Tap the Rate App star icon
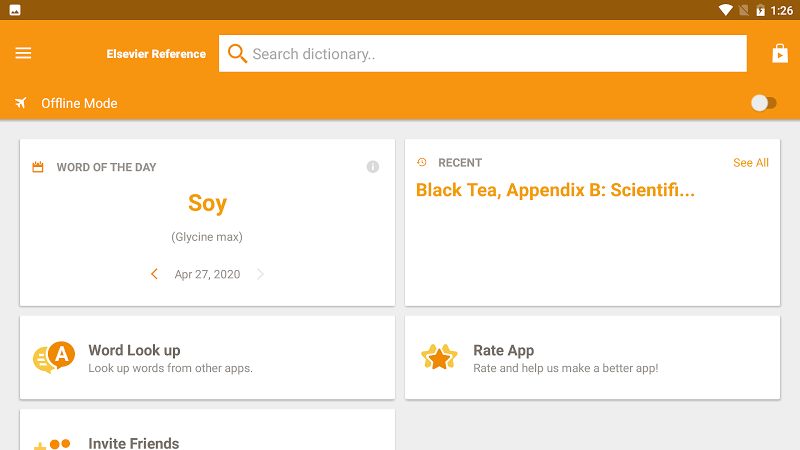 tap(439, 357)
